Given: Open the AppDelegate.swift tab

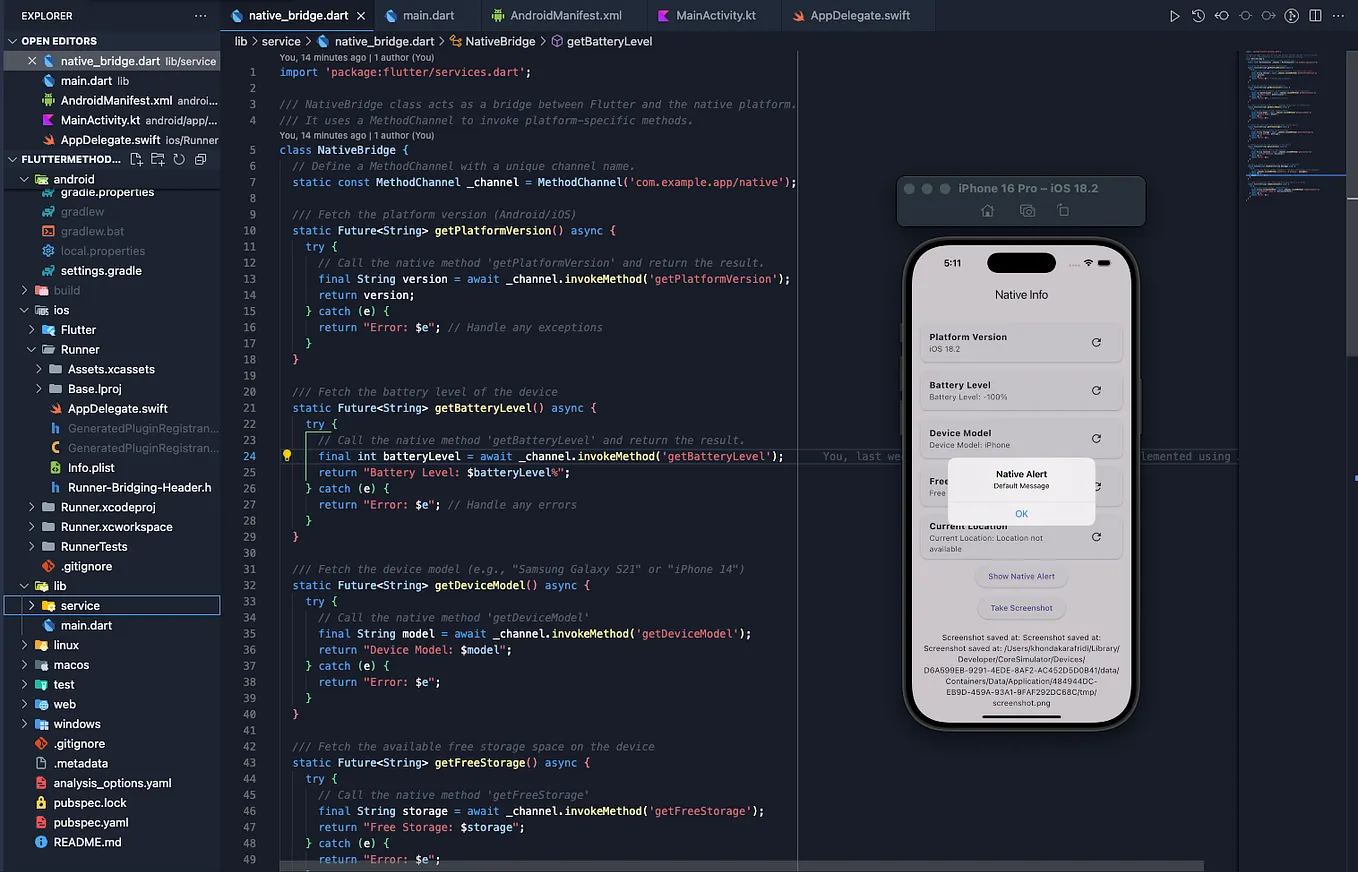Looking at the screenshot, I should tap(860, 15).
